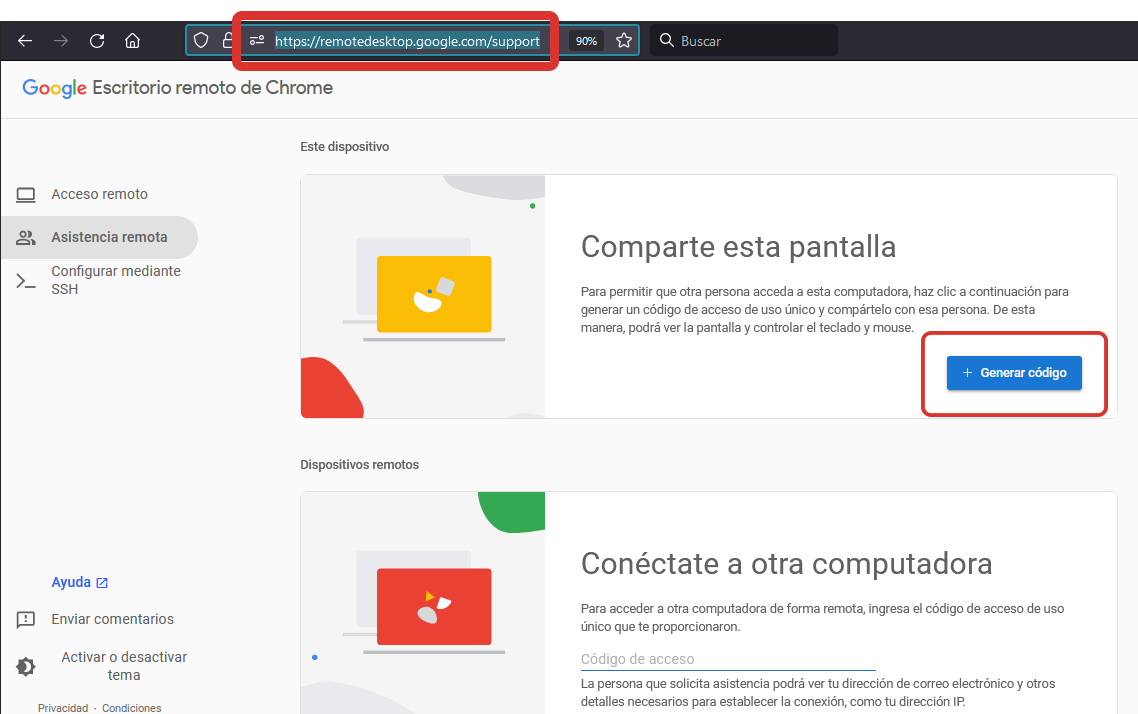The image size is (1138, 714).
Task: Reload the page with the refresh icon
Action: [x=97, y=41]
